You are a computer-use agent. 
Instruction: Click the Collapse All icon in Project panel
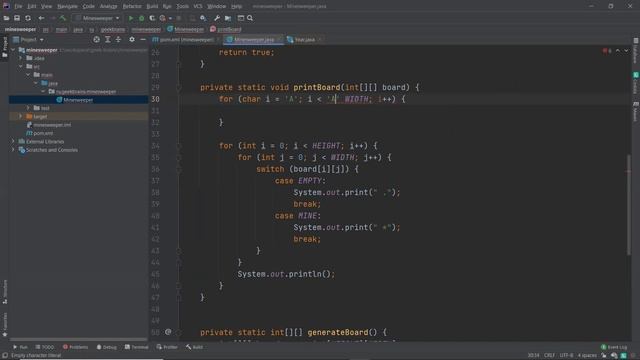tap(118, 40)
